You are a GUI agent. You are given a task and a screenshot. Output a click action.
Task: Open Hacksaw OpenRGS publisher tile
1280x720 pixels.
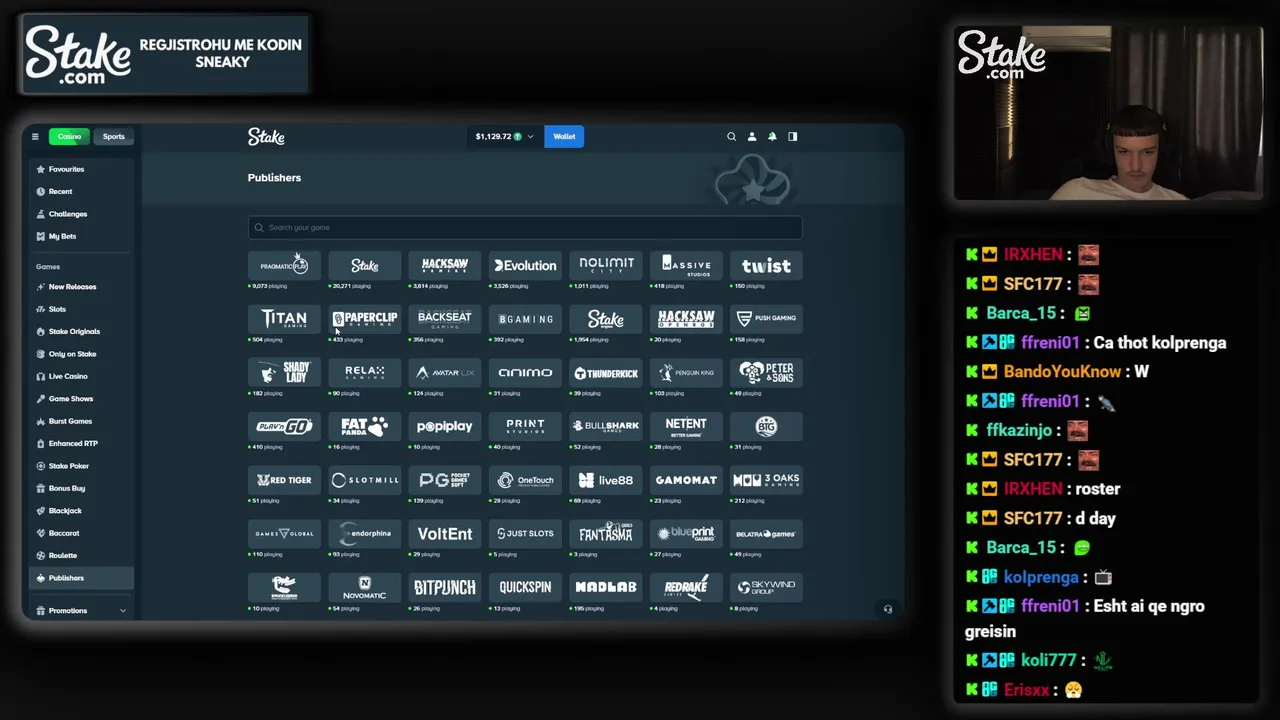686,319
